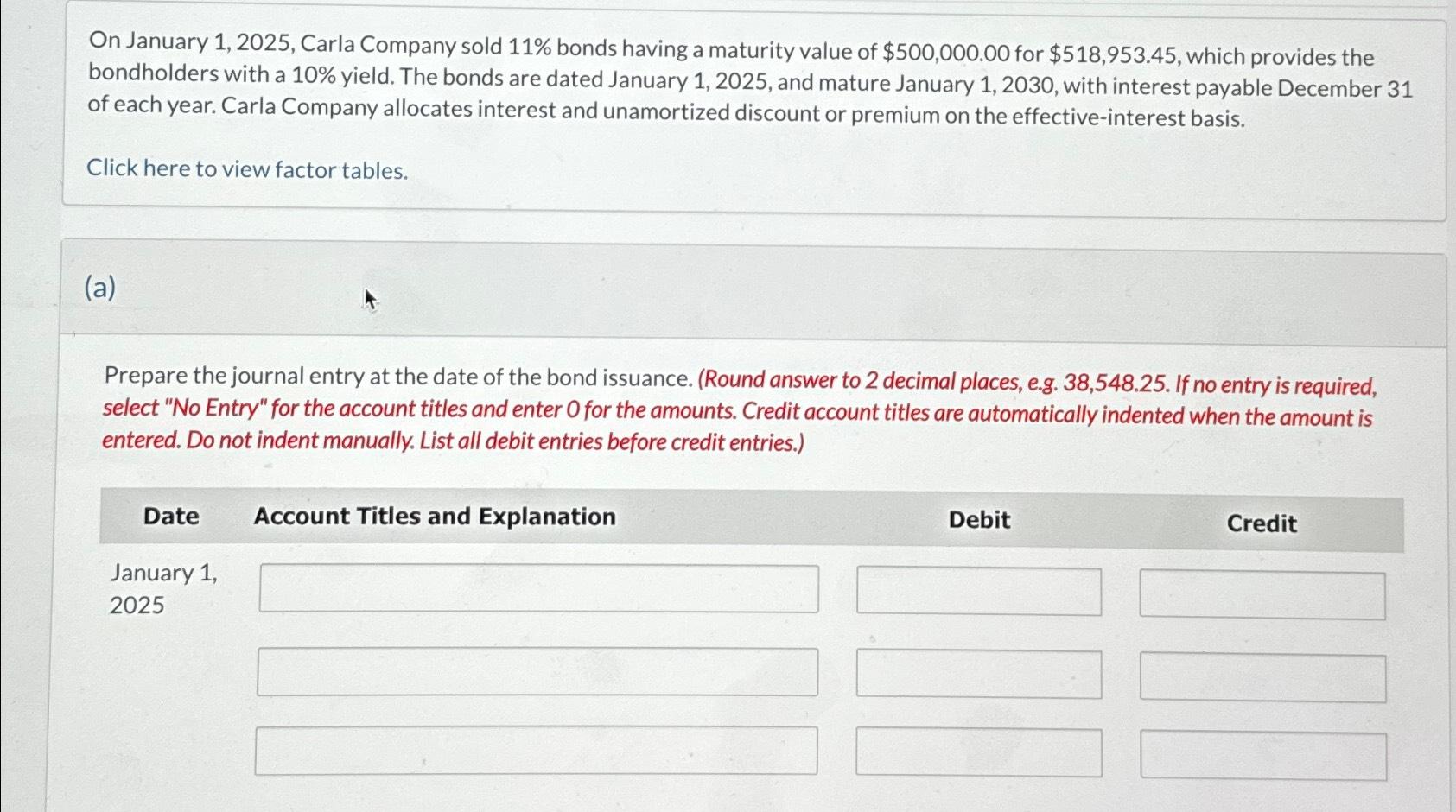This screenshot has height=812, width=1456.
Task: Click the Credit column header
Action: (x=1262, y=523)
